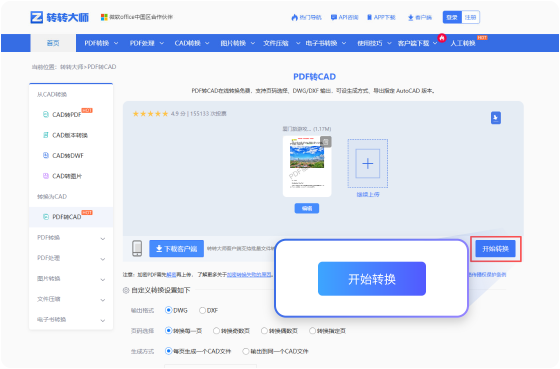Viewport: 560px width, 369px height.
Task: Click the 登录 button
Action: coord(452,17)
